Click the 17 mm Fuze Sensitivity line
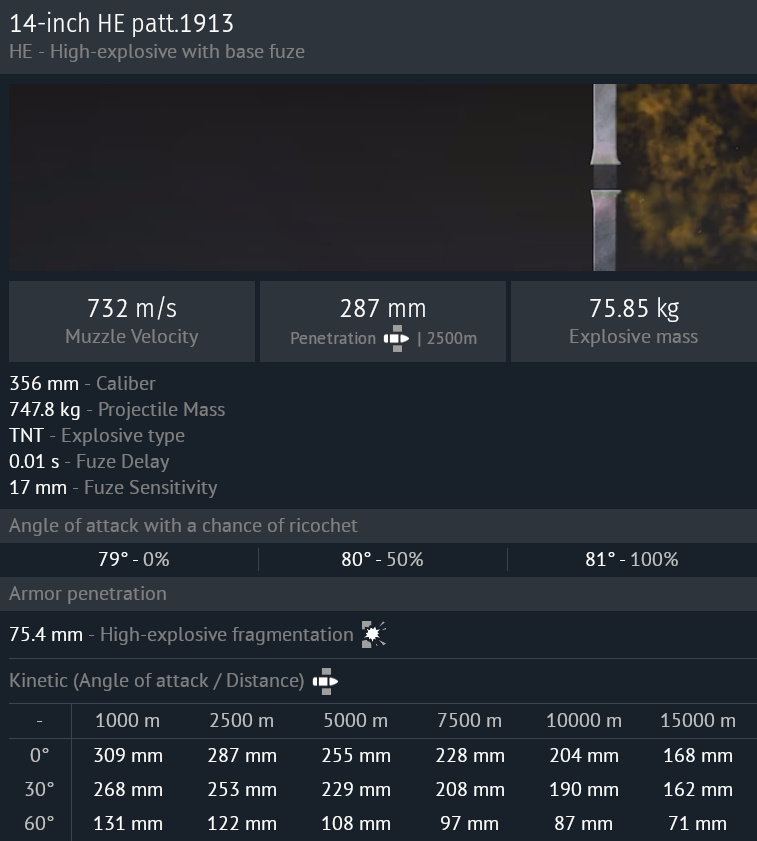The height and width of the screenshot is (841, 757). click(x=113, y=487)
